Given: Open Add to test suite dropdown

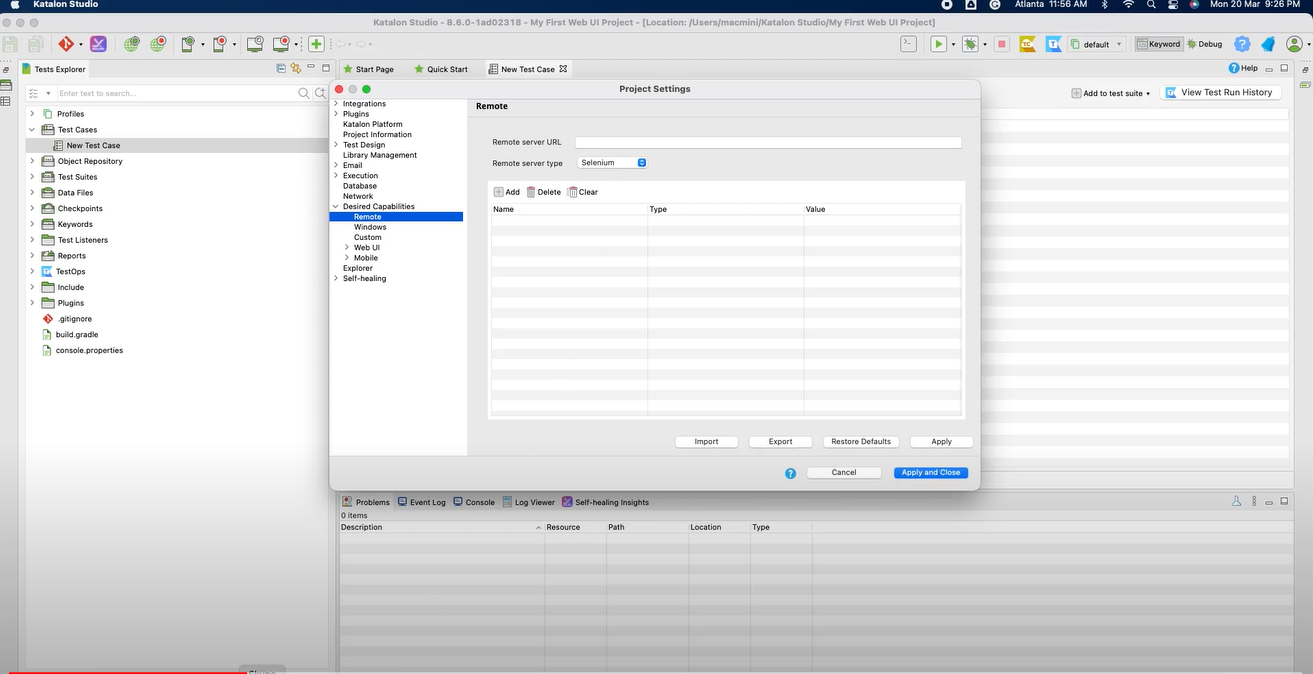Looking at the screenshot, I should coord(1111,93).
